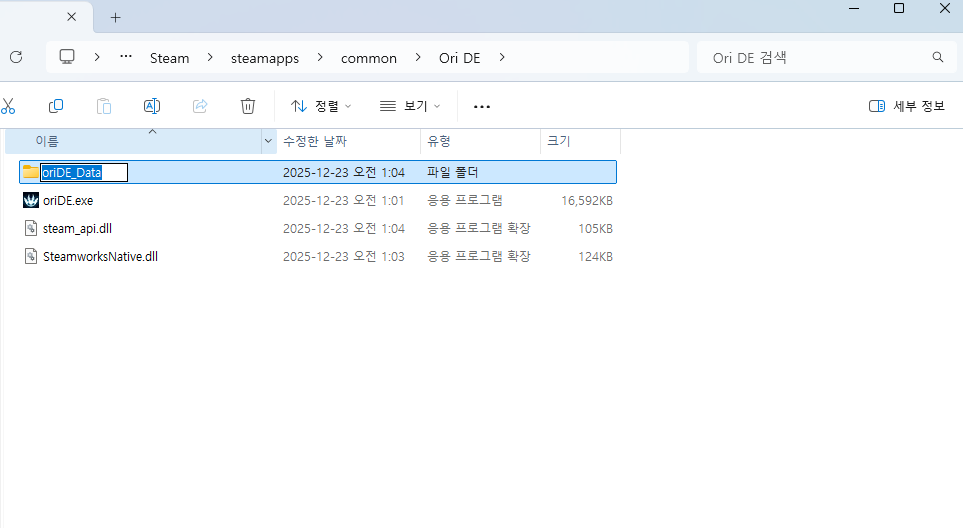Viewport: 963px width, 528px height.
Task: Click the SteamworksNative.dll file icon
Action: point(31,256)
